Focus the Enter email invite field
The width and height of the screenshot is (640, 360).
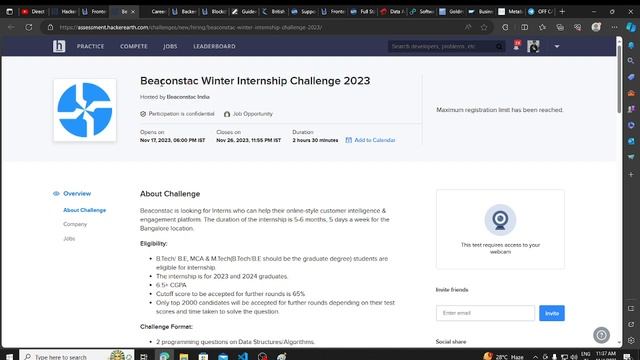coord(485,313)
